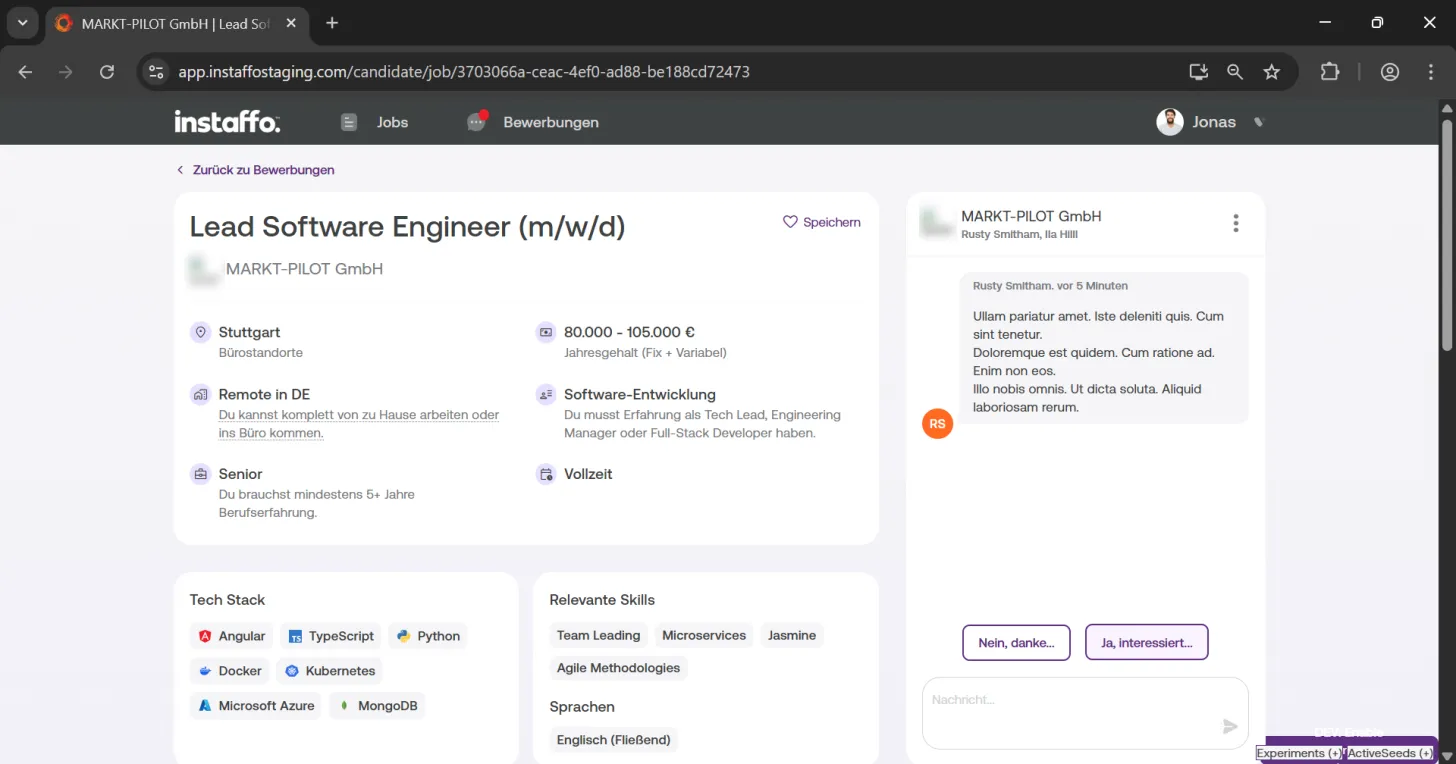Viewport: 1456px width, 764px height.
Task: Select the Docker tech stack chip
Action: (x=230, y=671)
